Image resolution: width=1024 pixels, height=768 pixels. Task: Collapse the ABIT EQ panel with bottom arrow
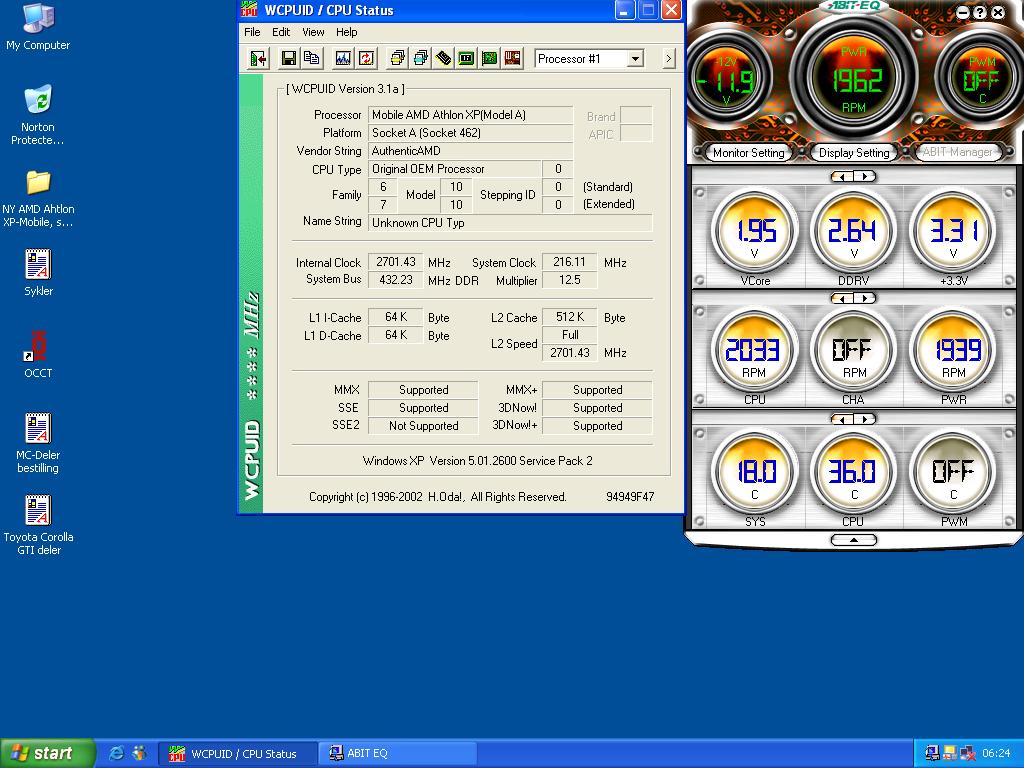point(854,540)
